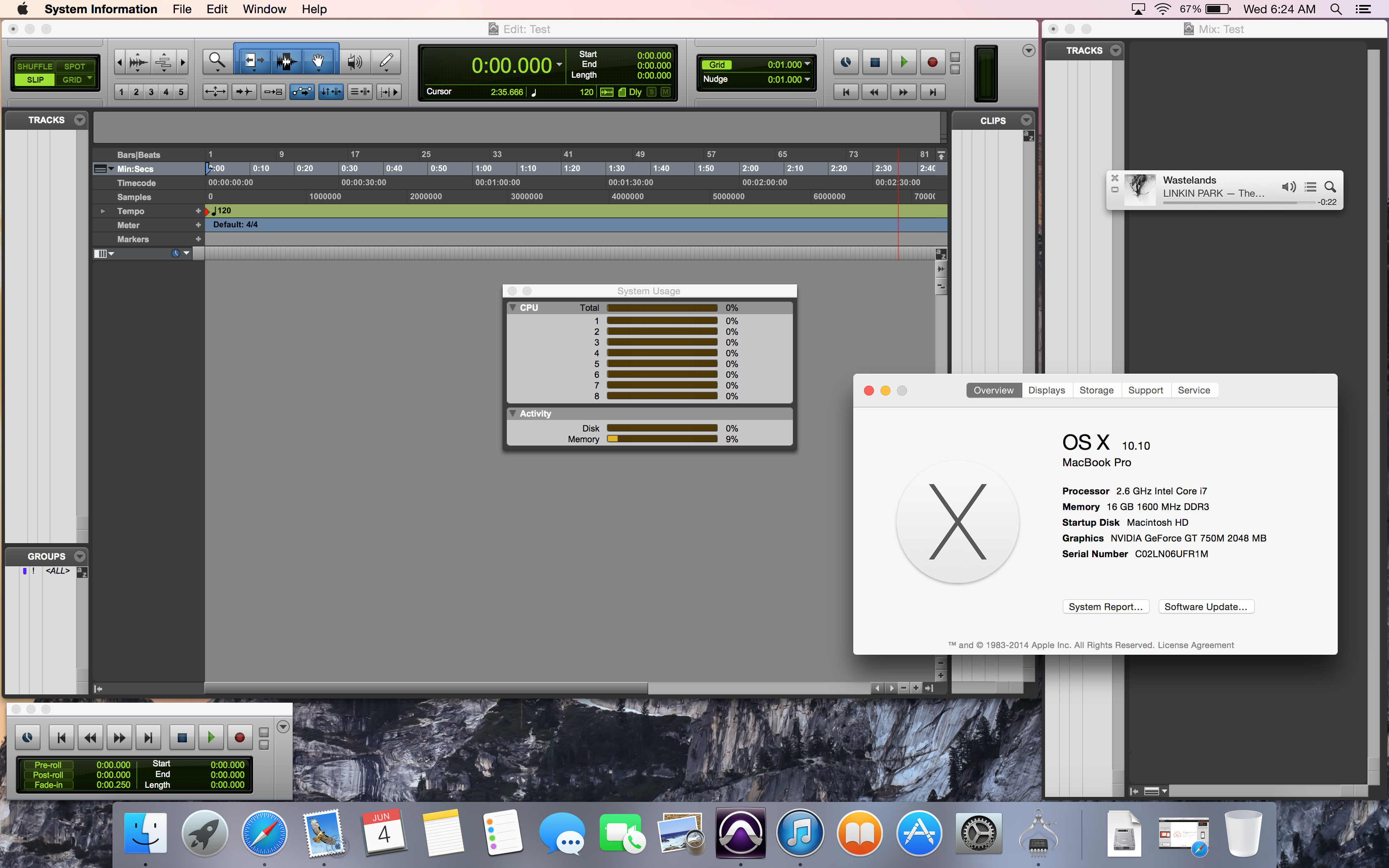1389x868 pixels.
Task: Collapse the CPU section in System Usage
Action: tap(513, 308)
